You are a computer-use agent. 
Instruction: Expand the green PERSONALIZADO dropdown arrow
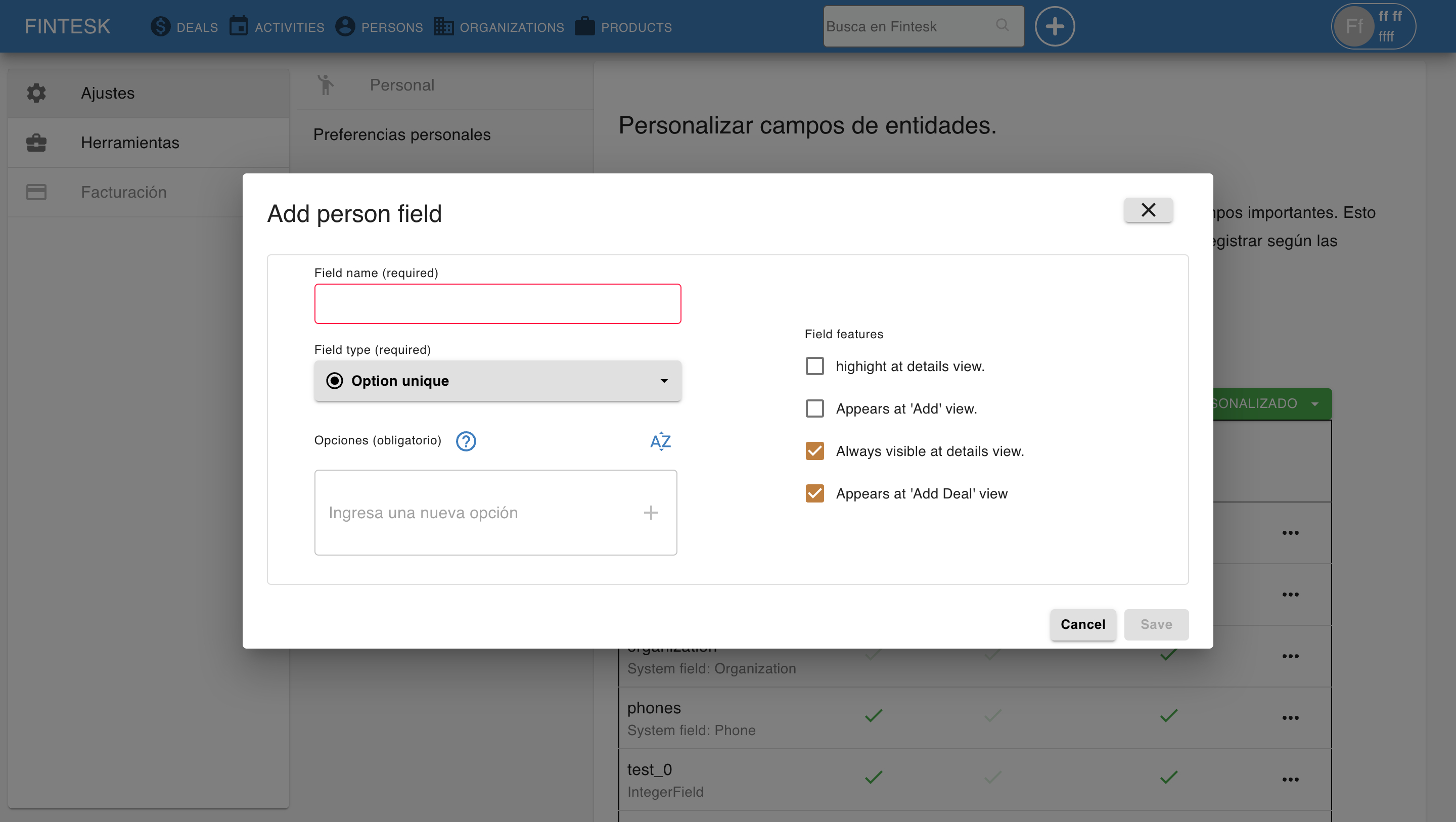tap(1314, 403)
